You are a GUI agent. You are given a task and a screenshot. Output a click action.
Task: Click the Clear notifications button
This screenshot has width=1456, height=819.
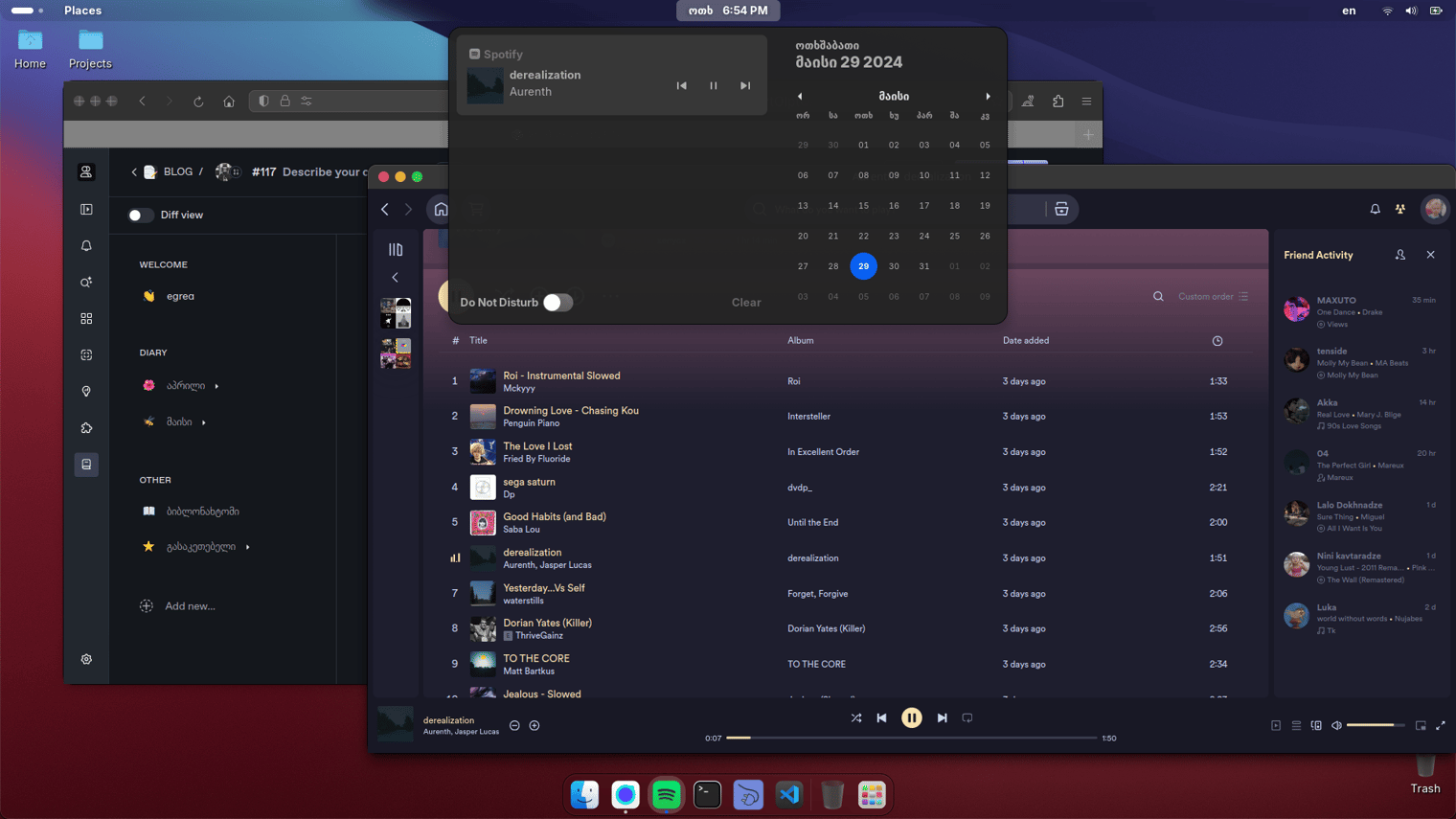click(x=745, y=303)
